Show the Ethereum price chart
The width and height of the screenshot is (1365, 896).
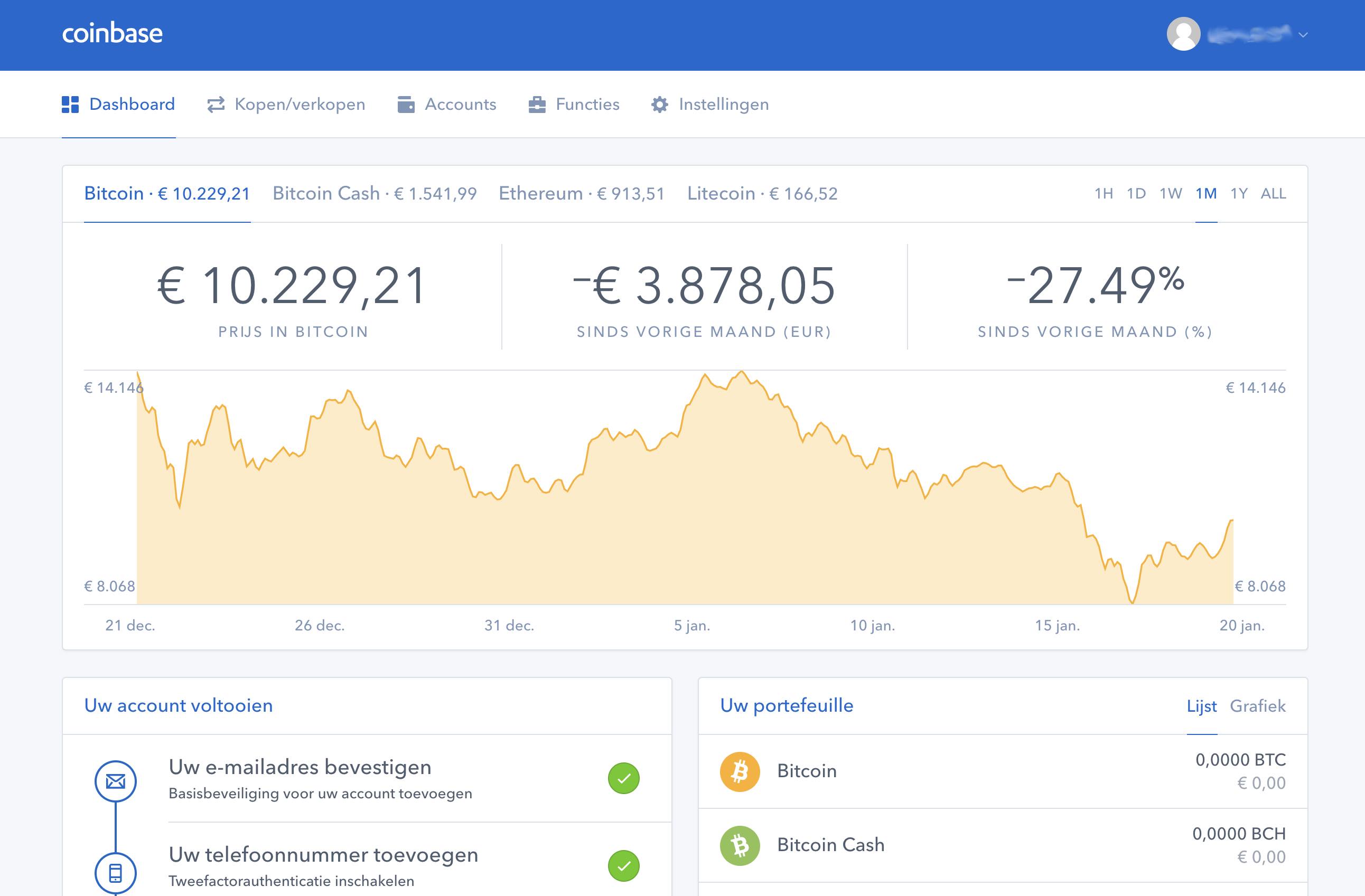tap(582, 194)
